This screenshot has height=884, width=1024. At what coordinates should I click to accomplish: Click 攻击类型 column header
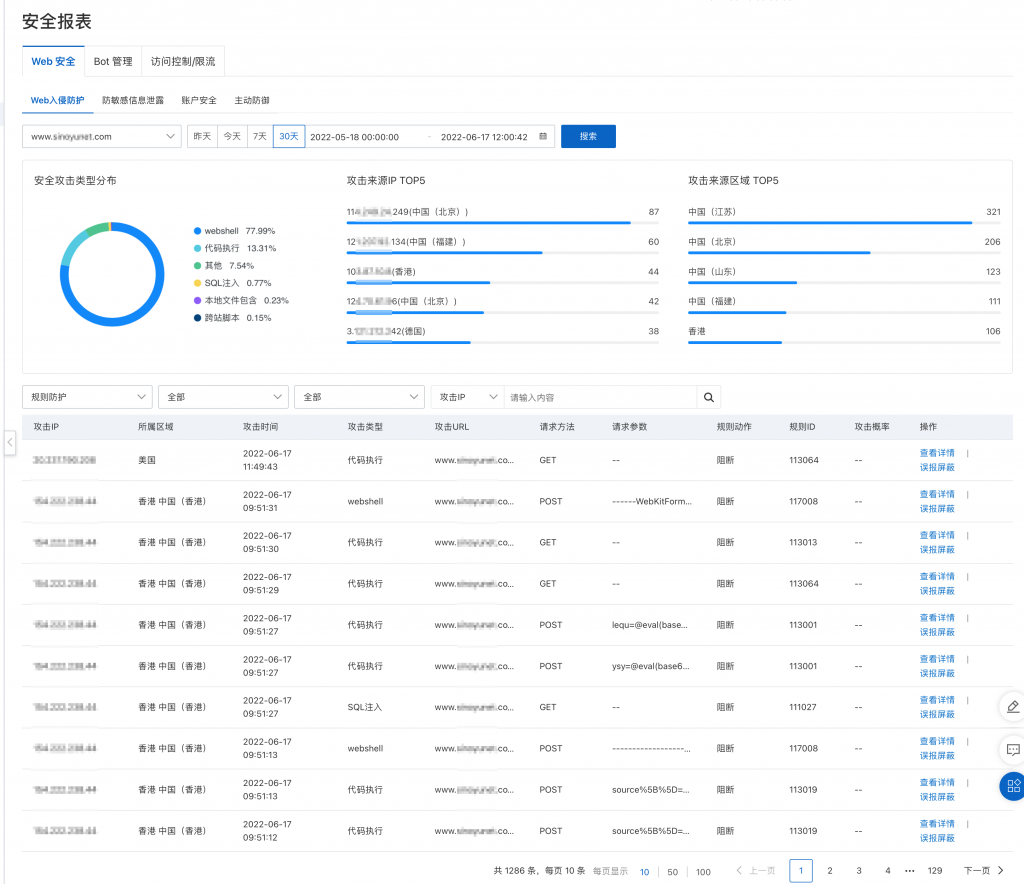click(x=365, y=427)
